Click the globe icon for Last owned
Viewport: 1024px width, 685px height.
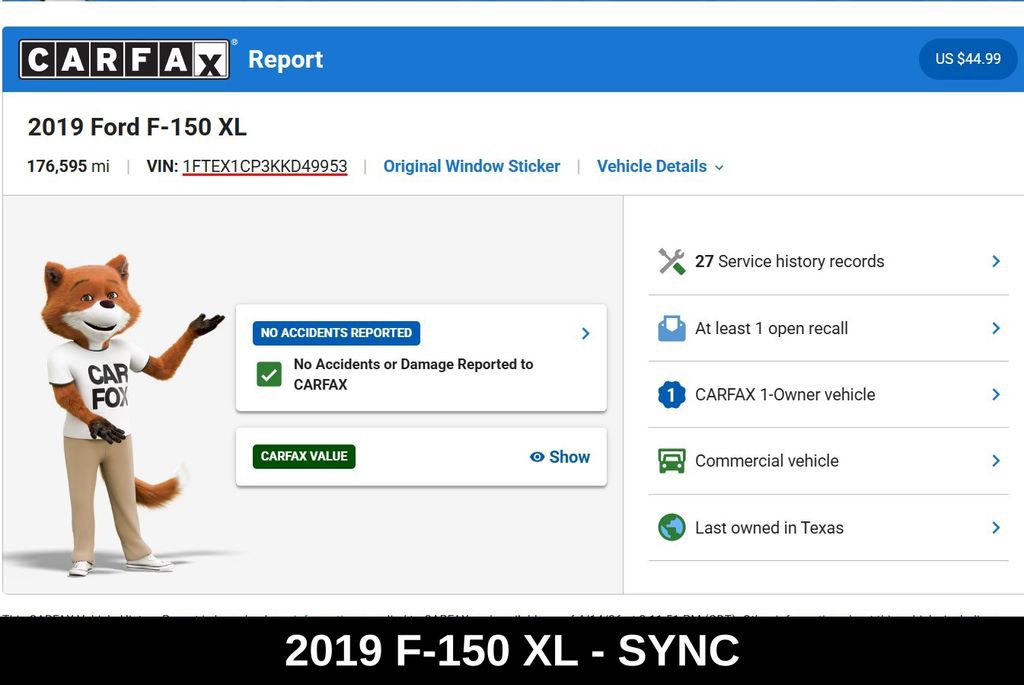coord(671,528)
